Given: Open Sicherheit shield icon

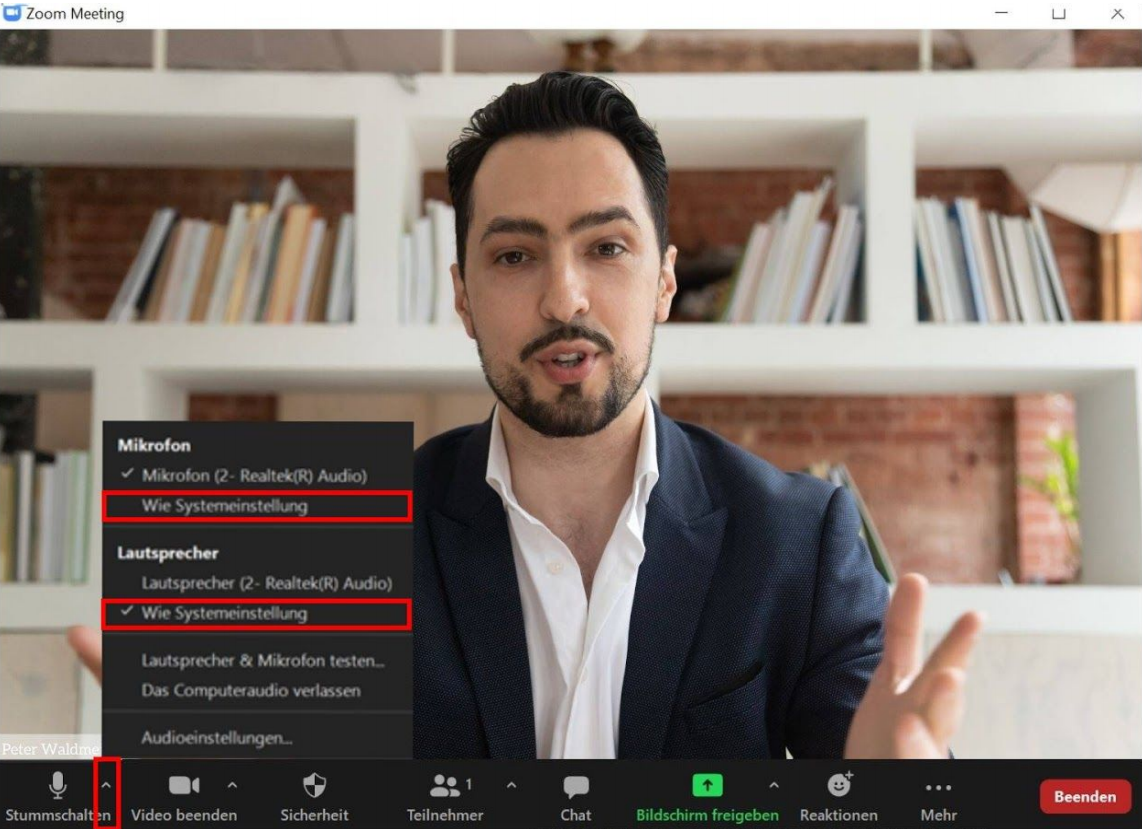Looking at the screenshot, I should pos(314,786).
